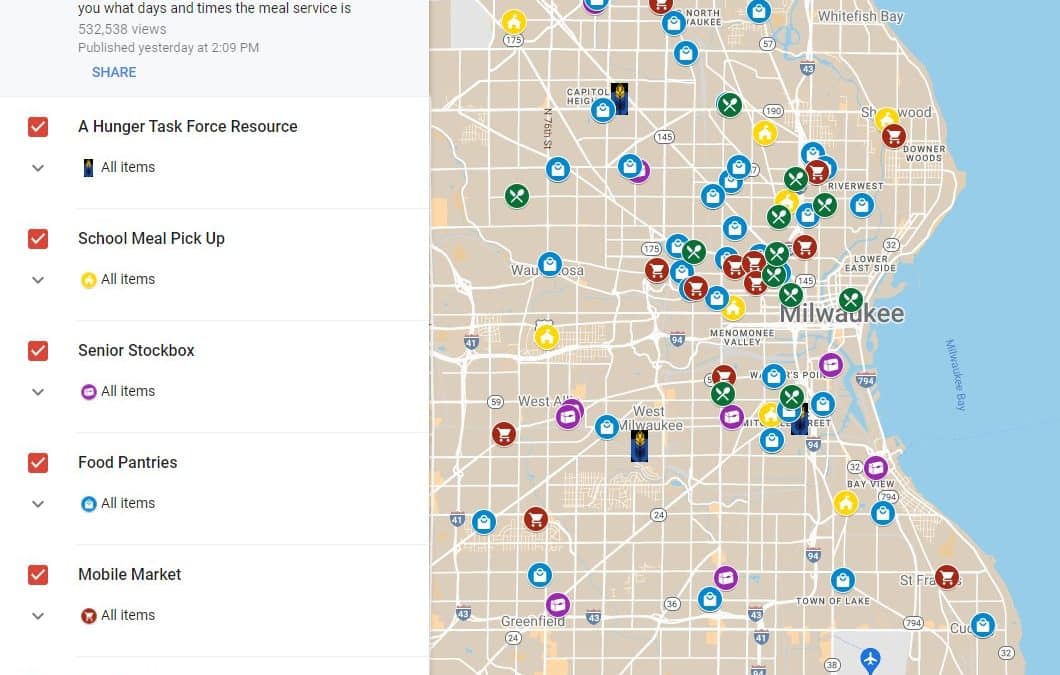Expand the Food Pantries items list
The image size is (1060, 675).
point(38,504)
